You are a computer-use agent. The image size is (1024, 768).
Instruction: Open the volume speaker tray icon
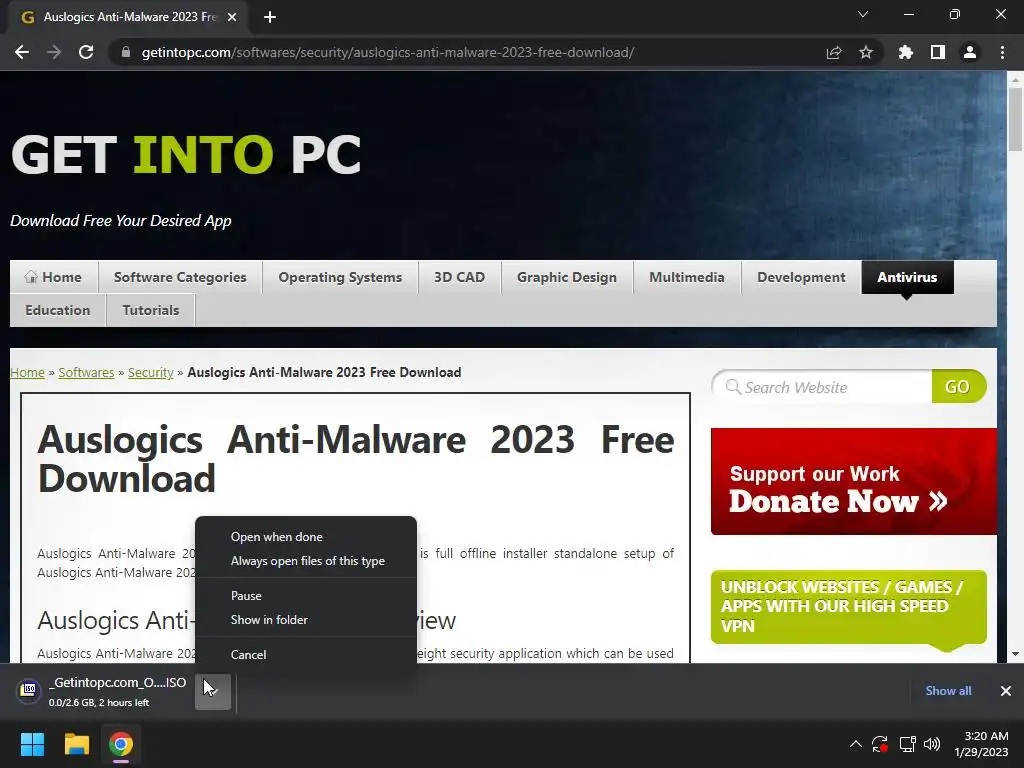(x=932, y=744)
